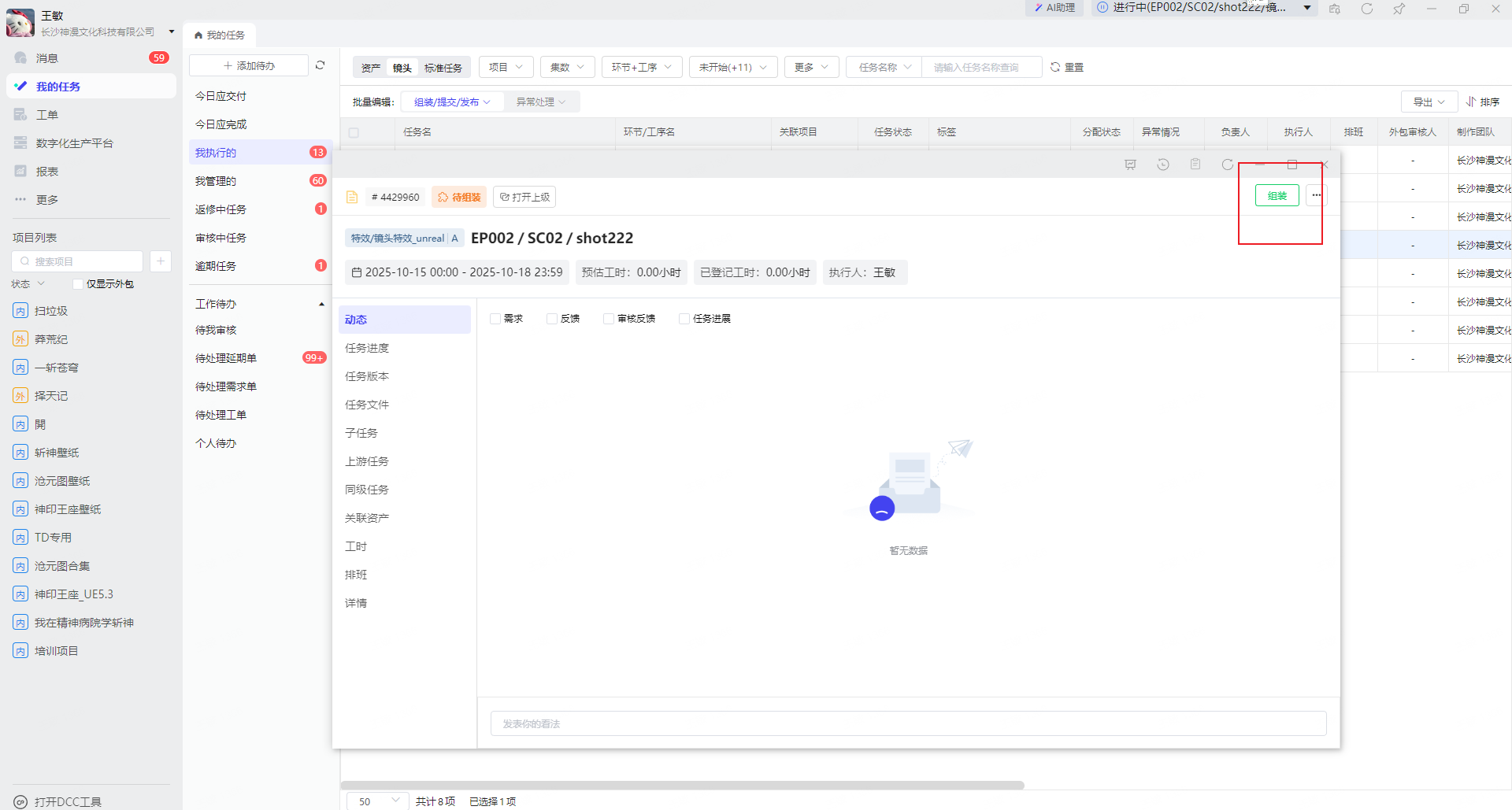1512x810 pixels.
Task: Click the 发表你的看法 comment input field
Action: tap(908, 723)
